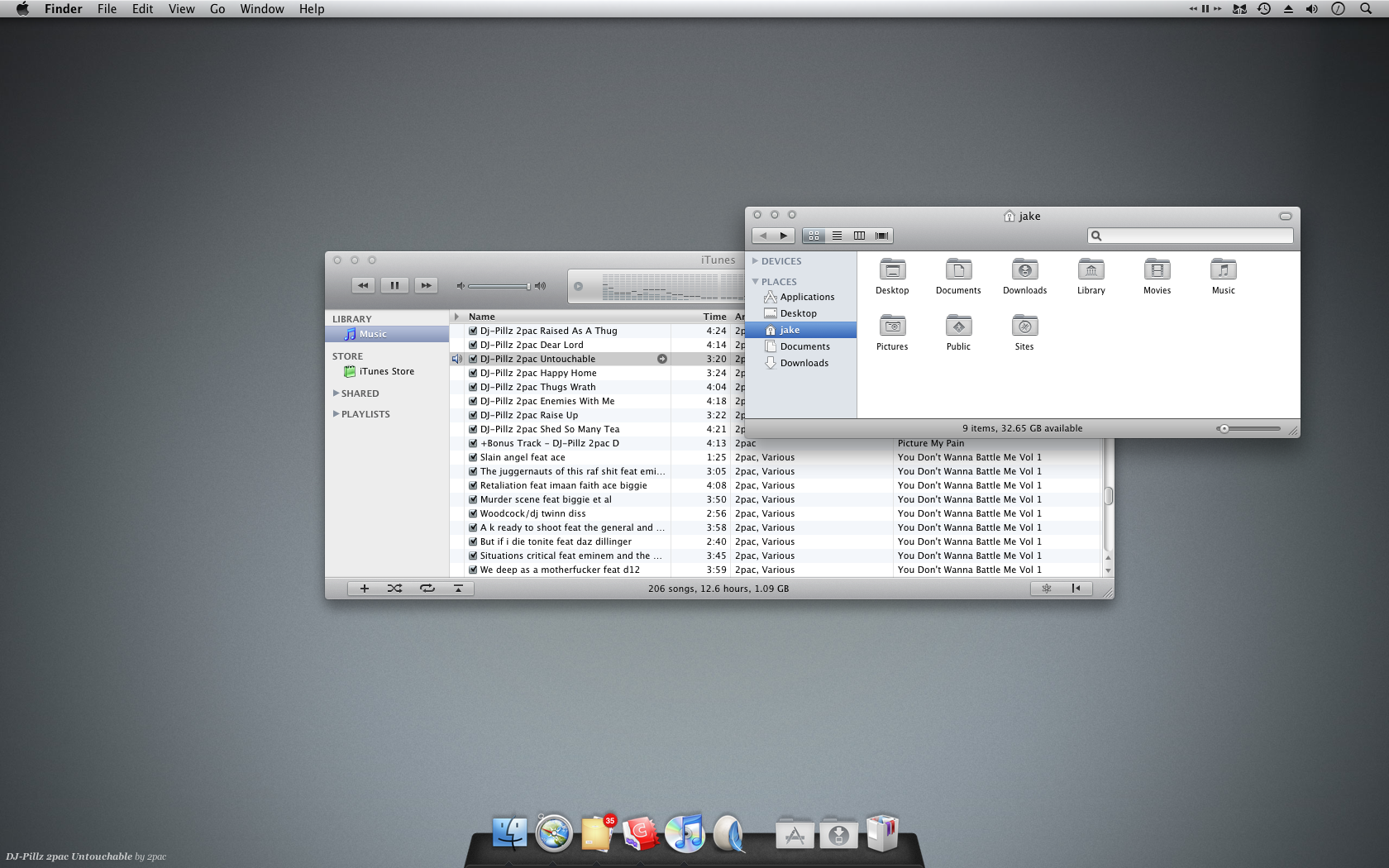
Task: Launch Safari from the Dock
Action: 553,832
